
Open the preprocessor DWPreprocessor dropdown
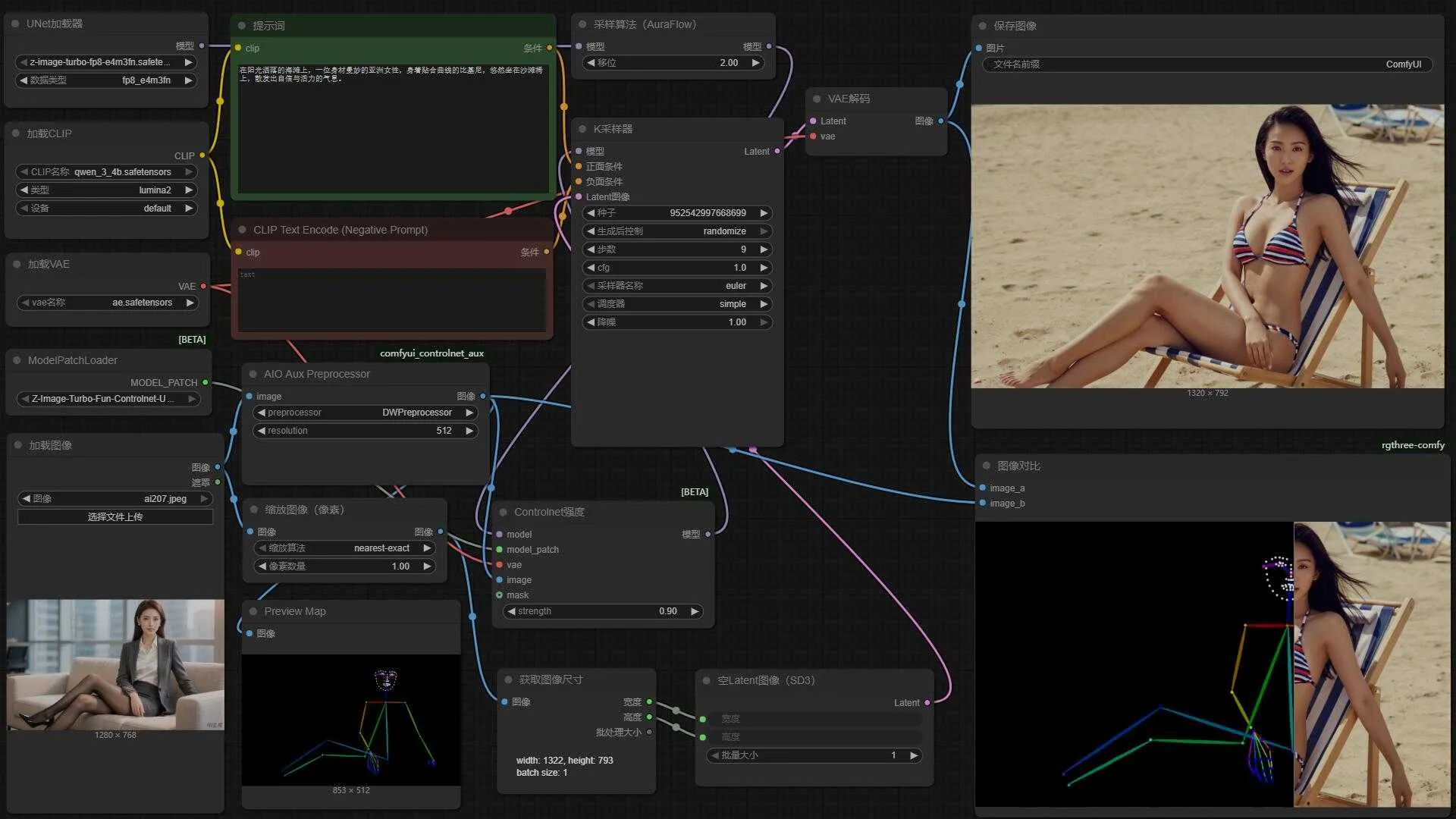point(365,413)
